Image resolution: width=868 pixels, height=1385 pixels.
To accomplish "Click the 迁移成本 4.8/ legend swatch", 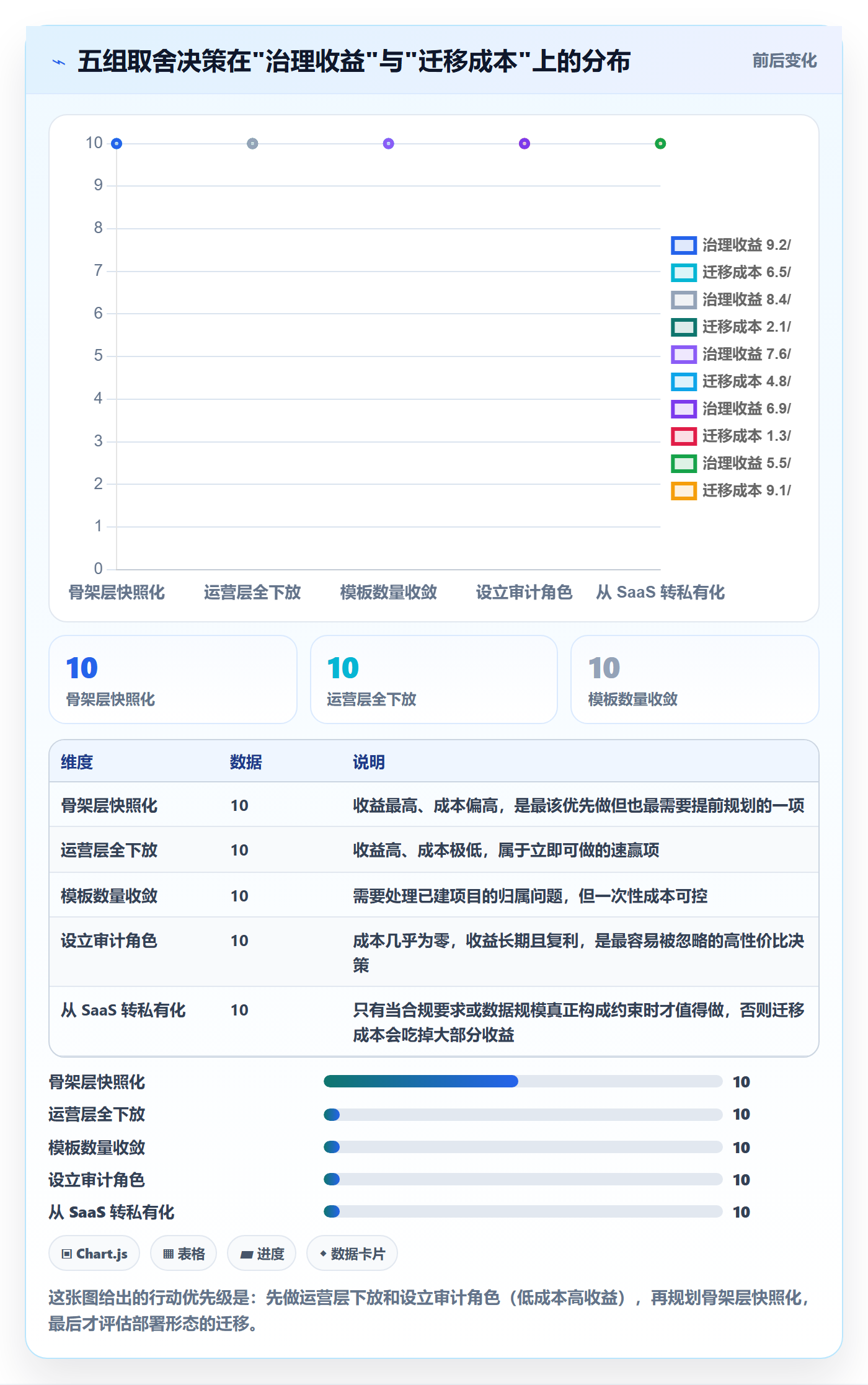I will pos(684,382).
